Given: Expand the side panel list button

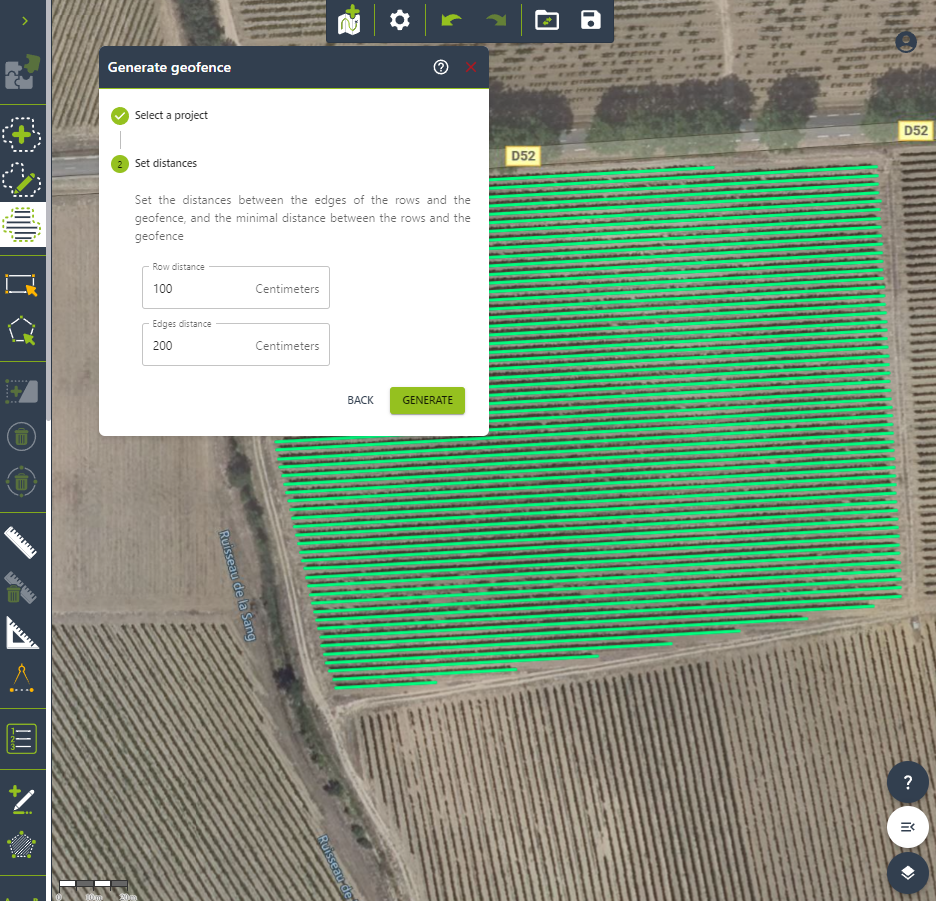Looking at the screenshot, I should tap(907, 827).
